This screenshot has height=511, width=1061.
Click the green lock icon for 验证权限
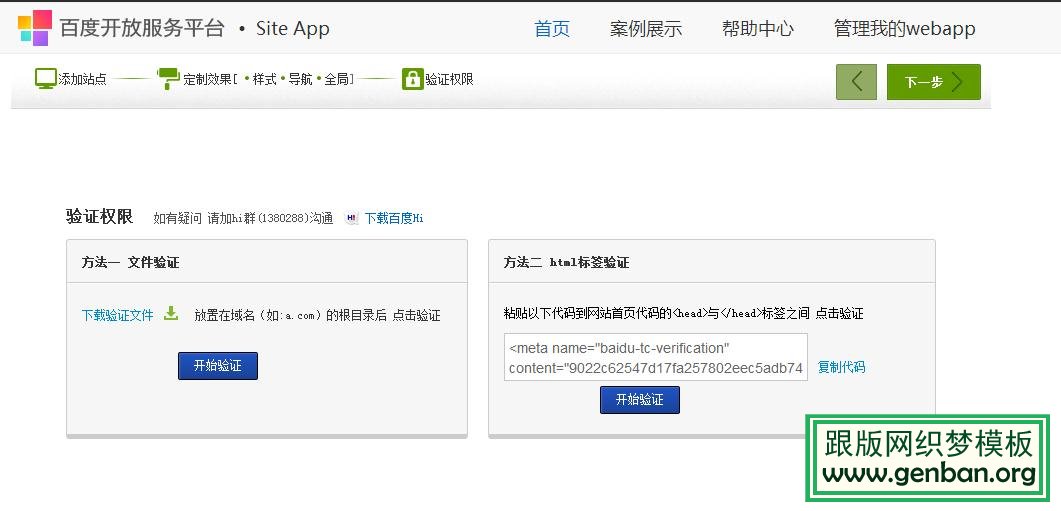(x=412, y=79)
